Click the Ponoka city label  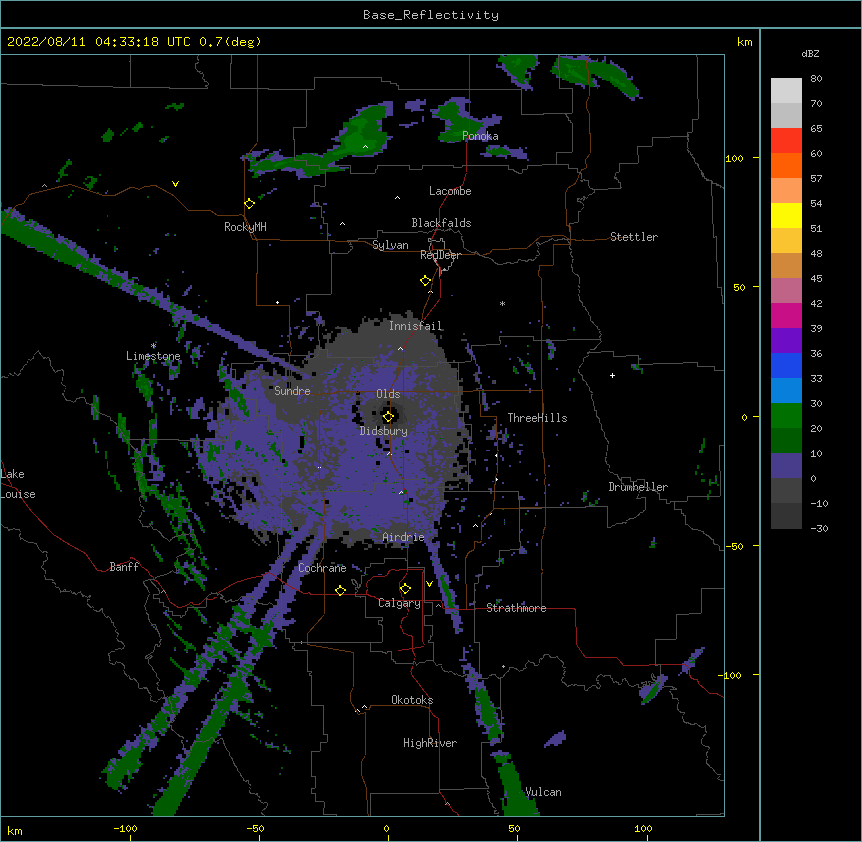coord(480,136)
